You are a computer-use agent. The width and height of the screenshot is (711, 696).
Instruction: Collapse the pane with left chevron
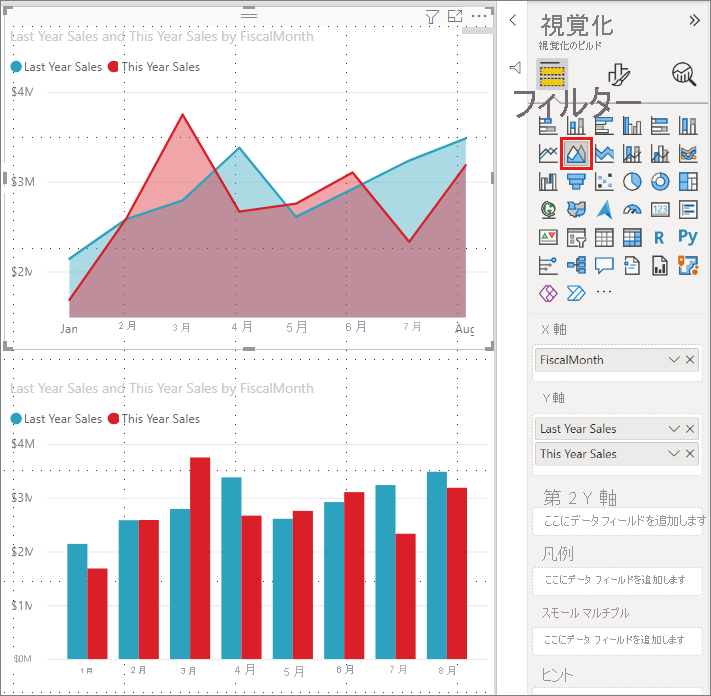[x=513, y=20]
